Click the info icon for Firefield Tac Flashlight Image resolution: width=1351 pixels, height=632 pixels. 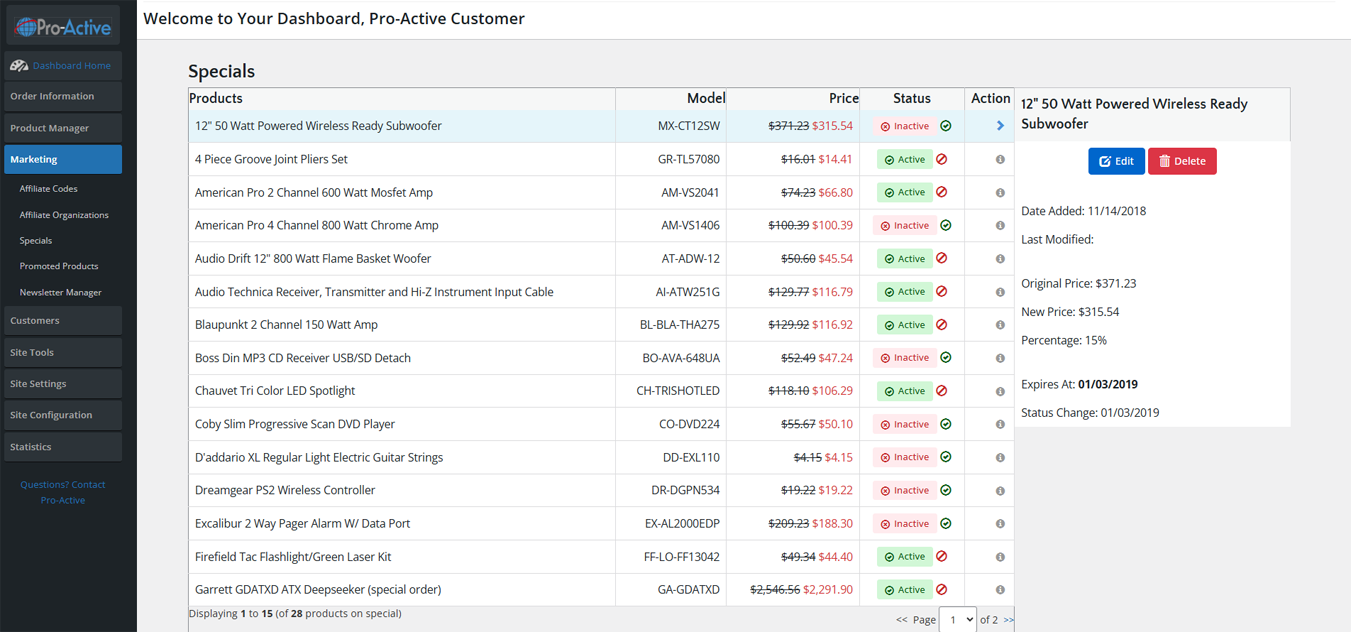coord(1000,557)
